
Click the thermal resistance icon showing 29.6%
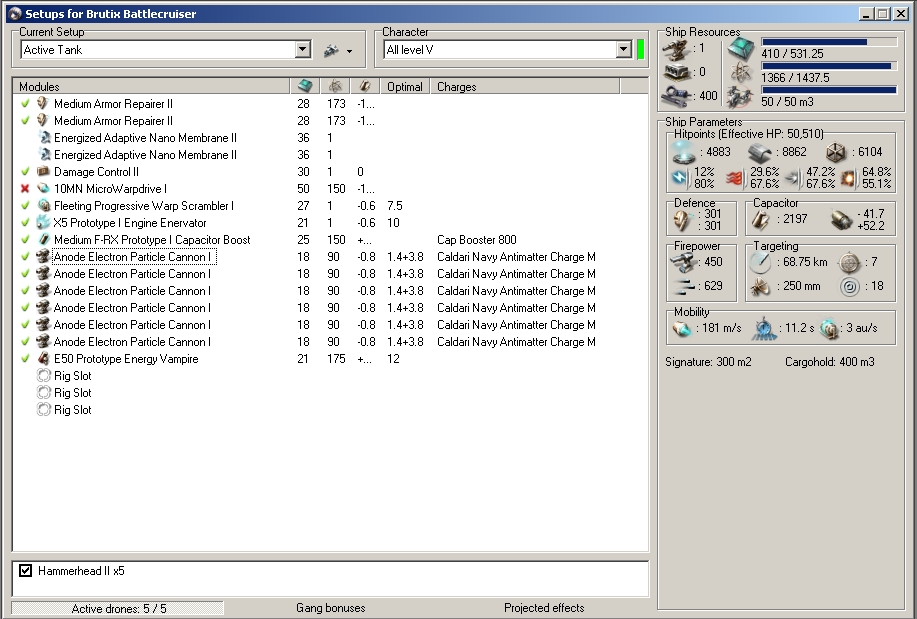736,177
